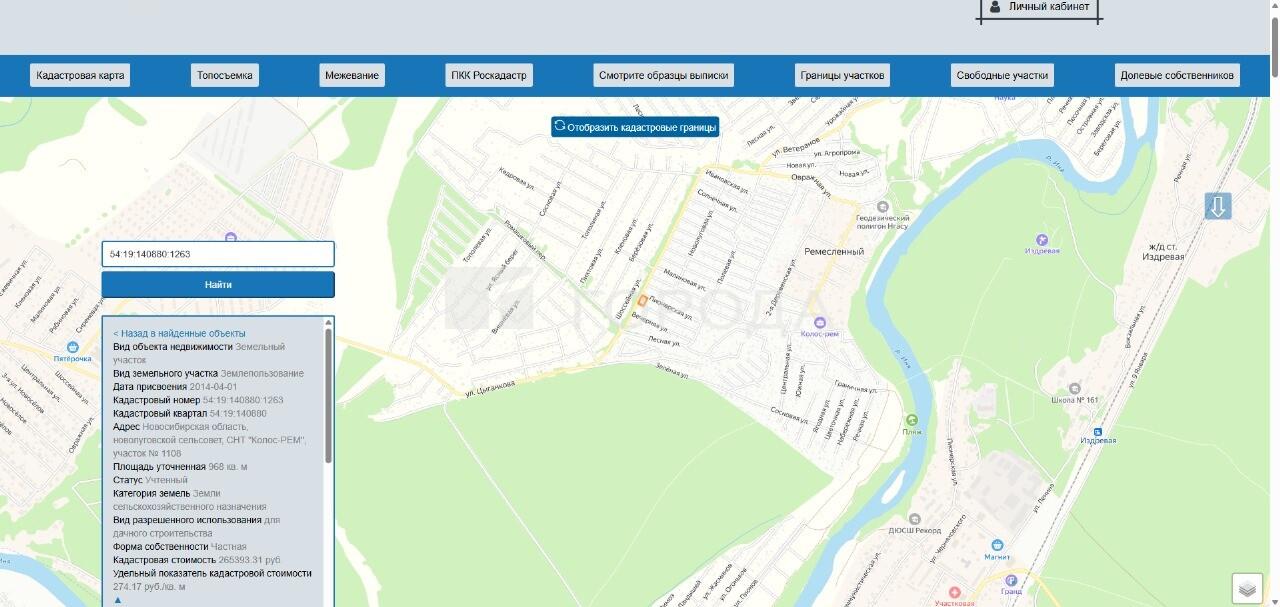Open Личный кабинет
The height and width of the screenshot is (607, 1280).
click(1039, 9)
